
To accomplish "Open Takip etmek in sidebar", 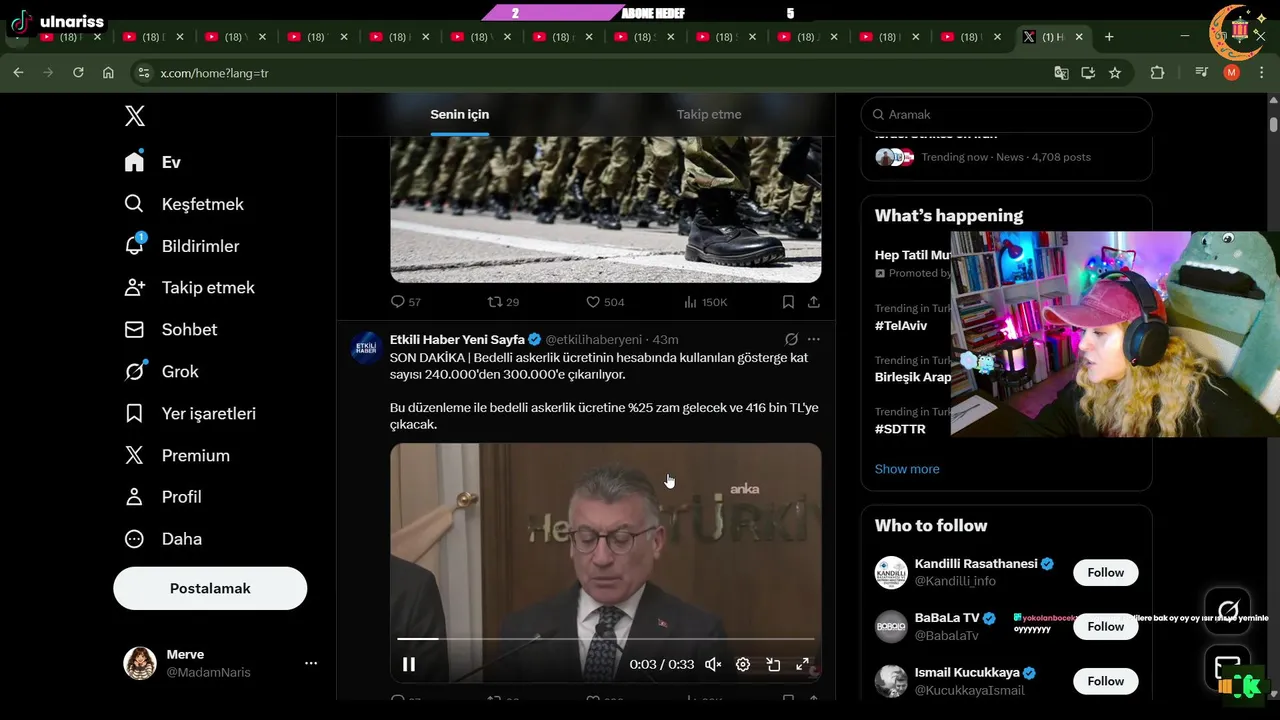I will (x=189, y=288).
